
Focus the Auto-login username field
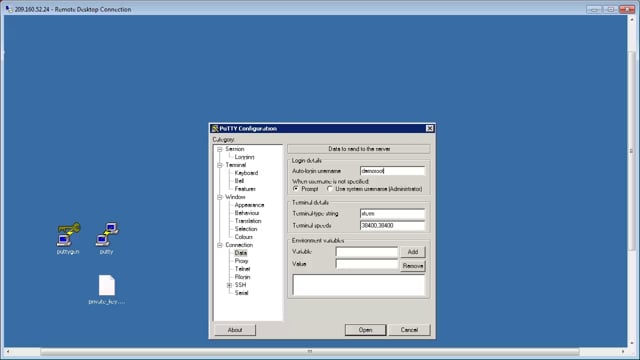click(x=392, y=171)
